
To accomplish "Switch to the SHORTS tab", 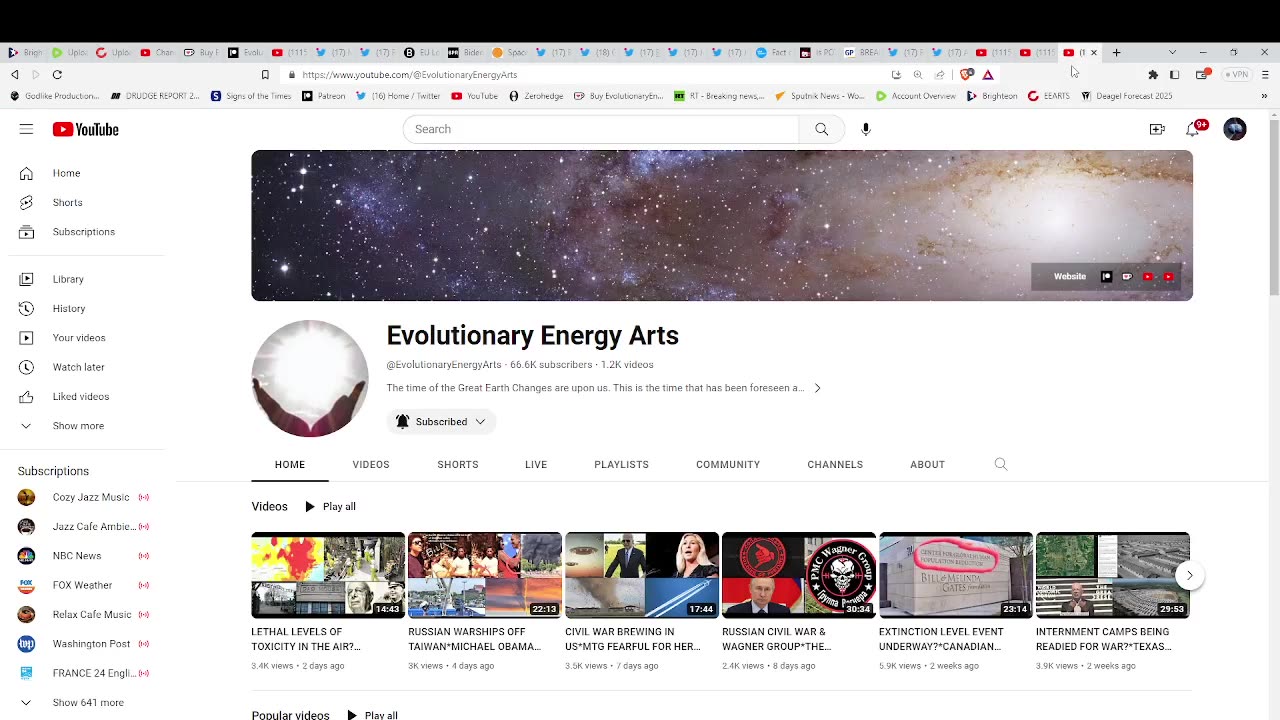I will coord(458,465).
